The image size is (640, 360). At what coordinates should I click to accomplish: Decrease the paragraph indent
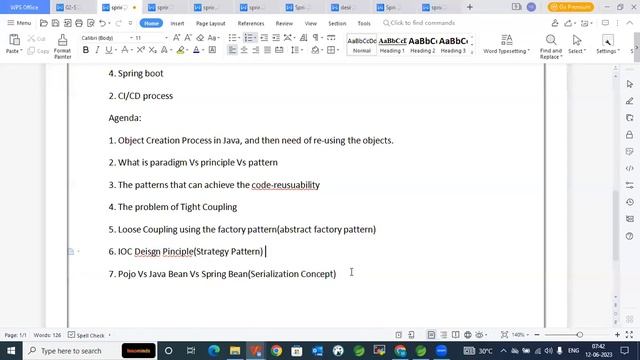tap(264, 38)
